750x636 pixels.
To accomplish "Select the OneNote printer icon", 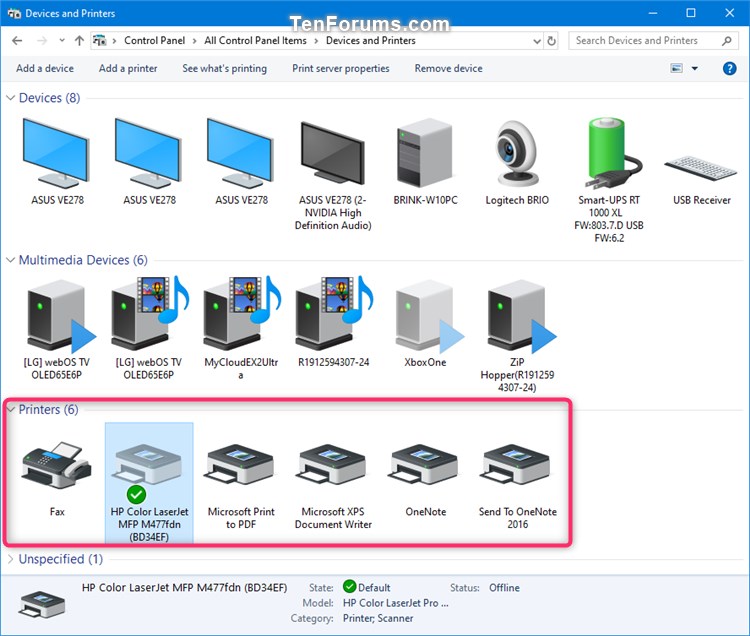I will tap(425, 465).
